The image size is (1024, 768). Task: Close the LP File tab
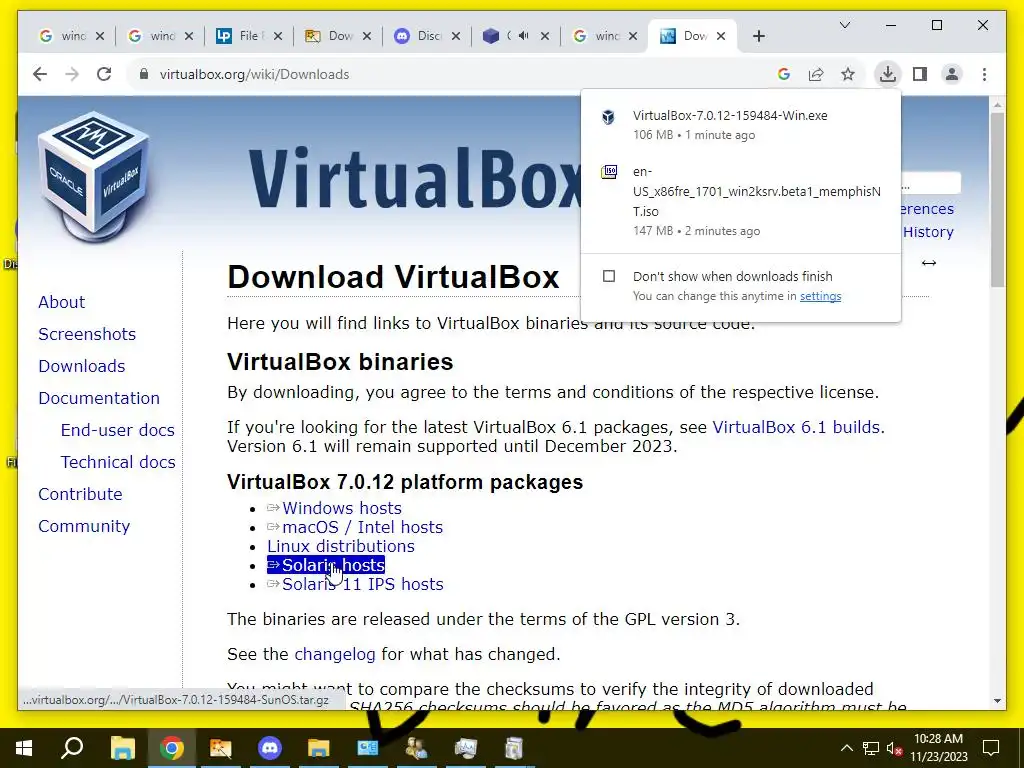pyautogui.click(x=278, y=36)
